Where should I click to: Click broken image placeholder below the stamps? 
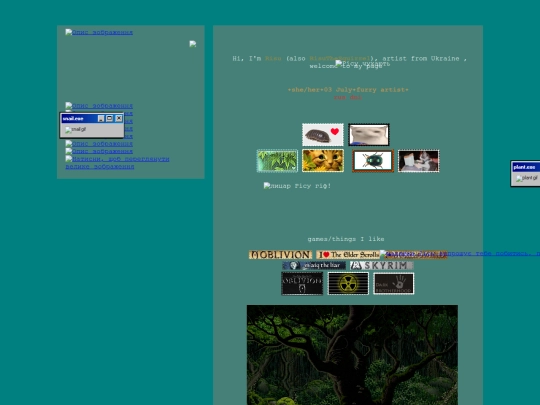297,186
